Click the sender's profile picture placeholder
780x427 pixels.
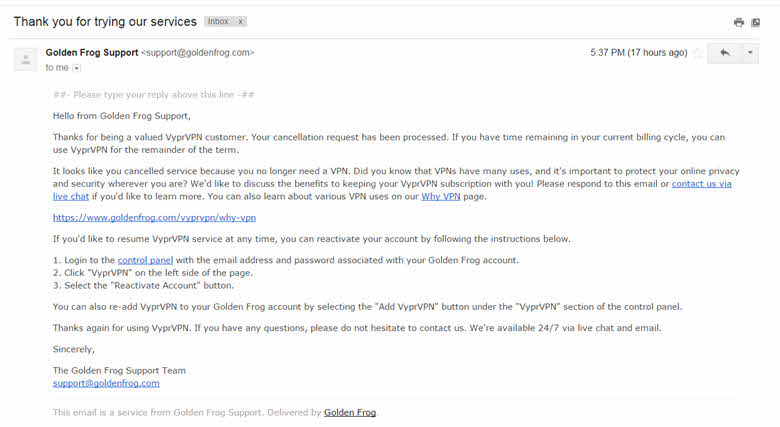click(25, 60)
